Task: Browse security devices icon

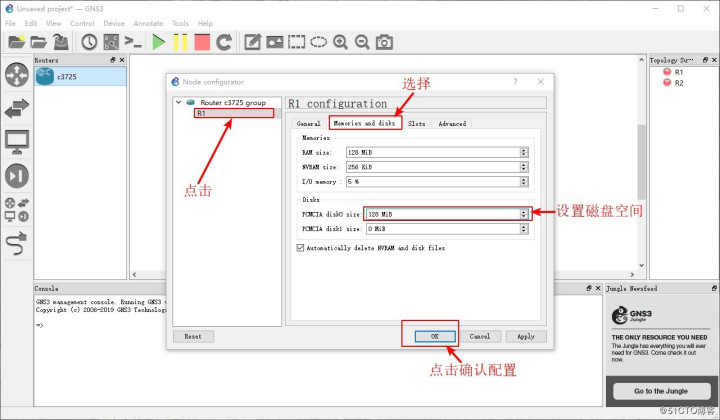Action: click(x=17, y=176)
